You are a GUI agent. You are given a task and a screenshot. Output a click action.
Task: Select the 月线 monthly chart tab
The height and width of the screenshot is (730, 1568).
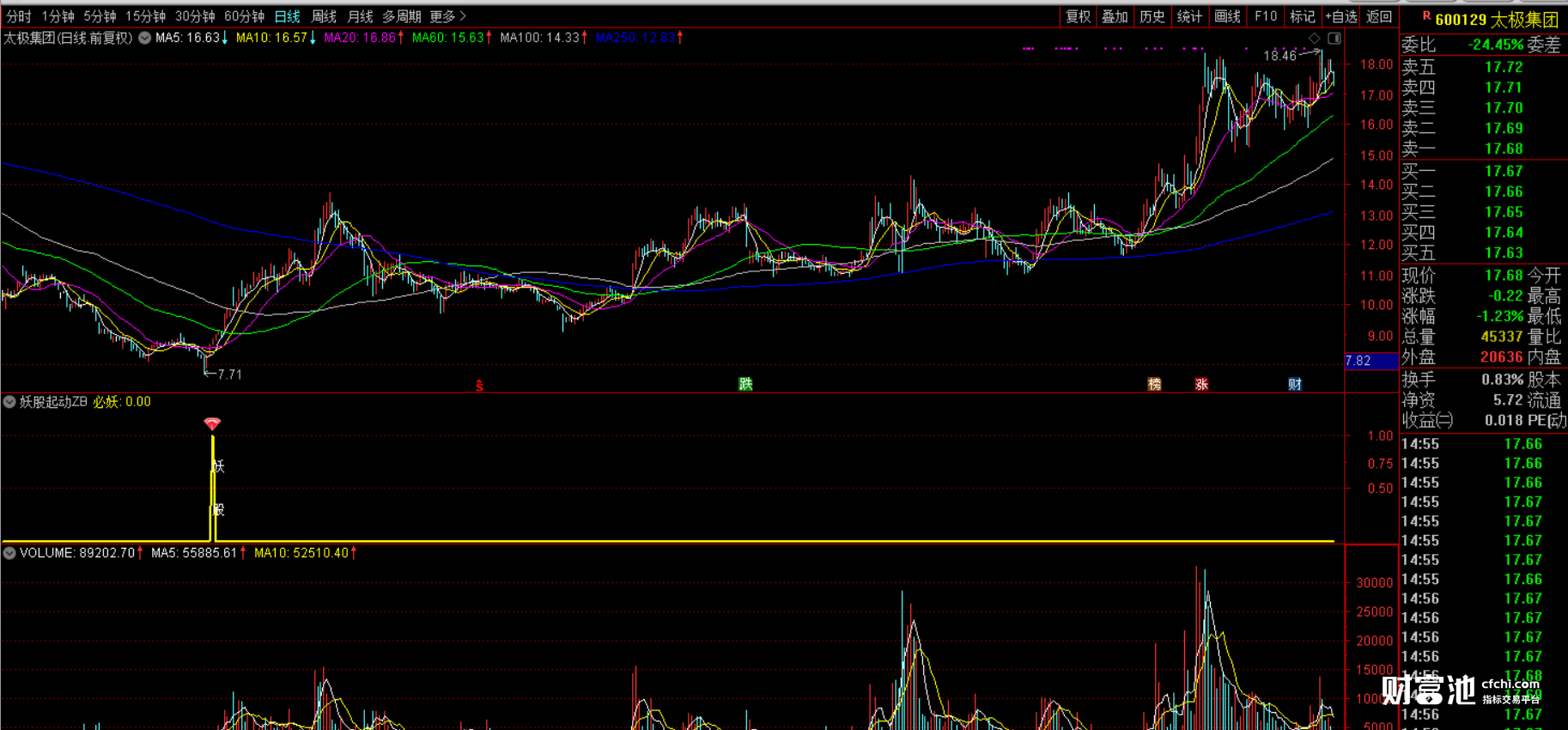tap(360, 16)
